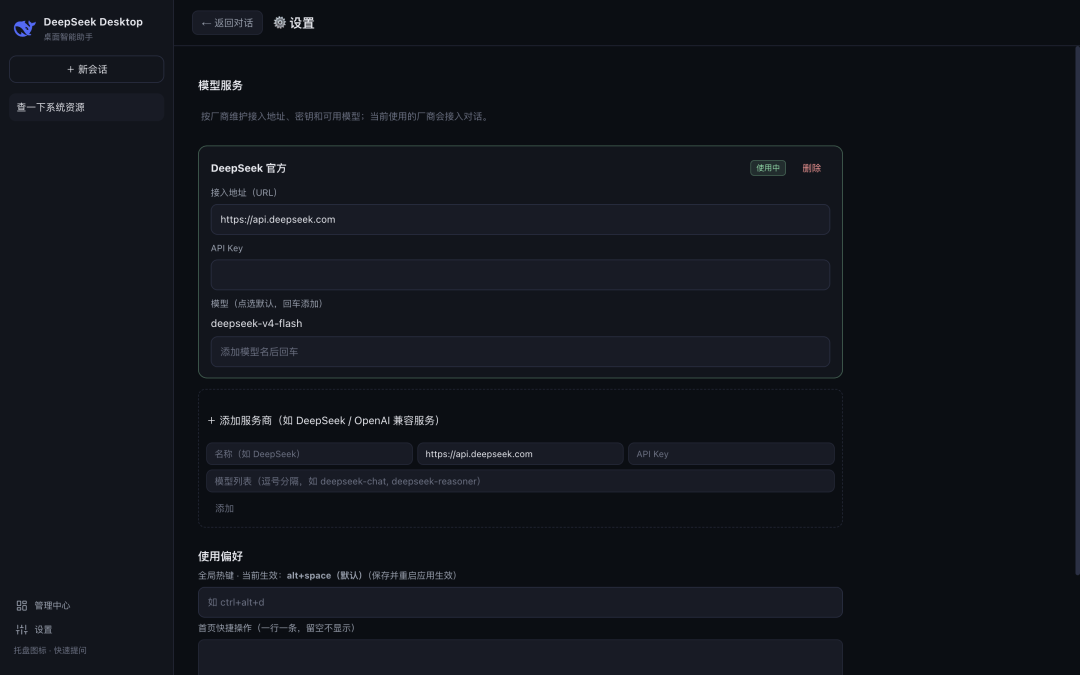This screenshot has width=1080, height=675.
Task: Click the 模型列表 comma-separated input
Action: 520,481
